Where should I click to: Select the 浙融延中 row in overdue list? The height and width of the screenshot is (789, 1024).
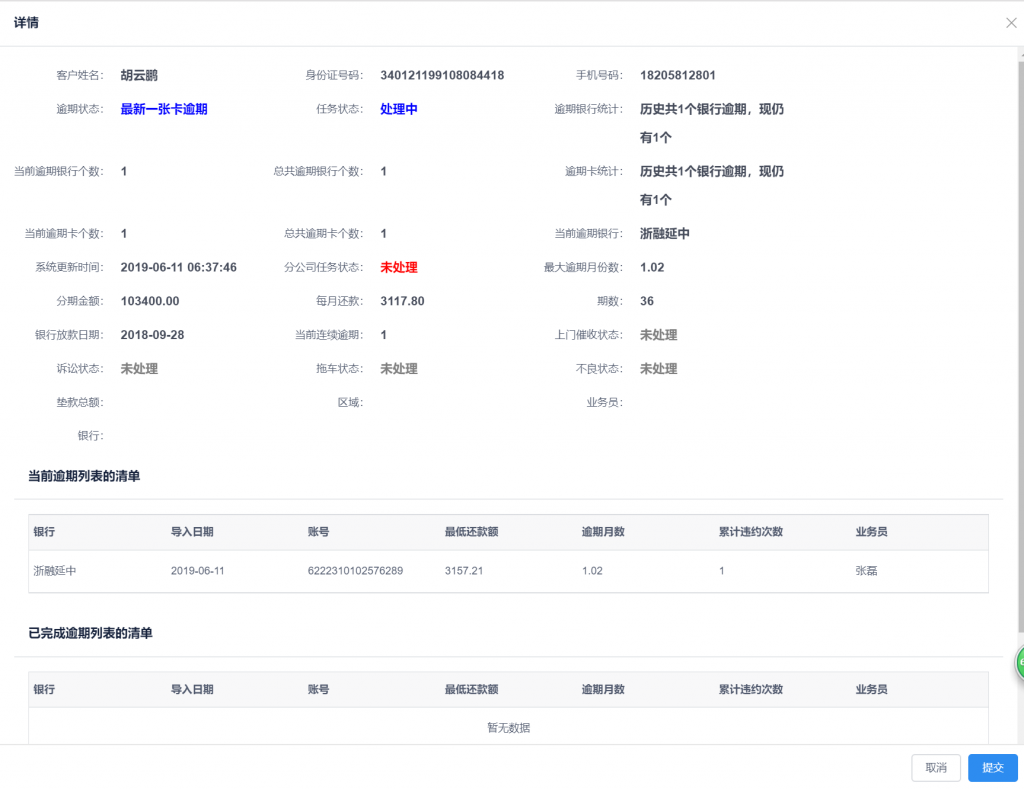pos(508,571)
